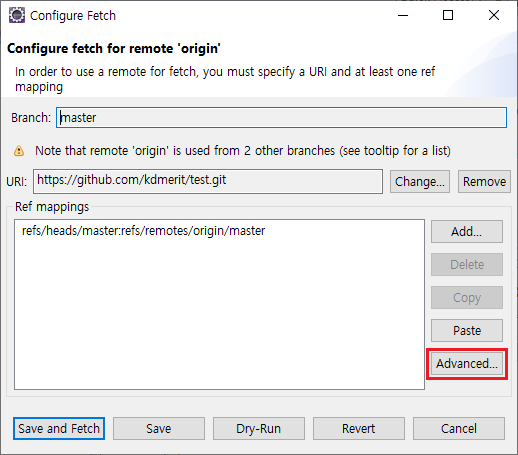Focus the Branch input field
Viewport: 518px width, 455px height.
coord(281,117)
